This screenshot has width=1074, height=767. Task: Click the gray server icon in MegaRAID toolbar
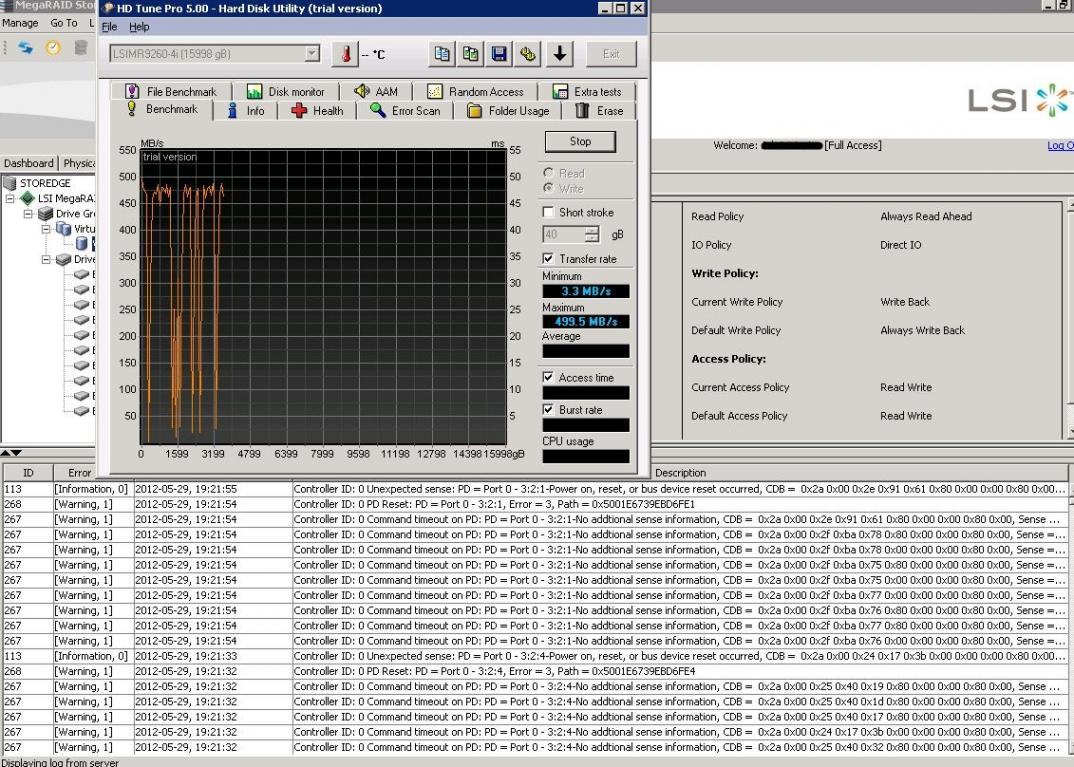pos(81,47)
